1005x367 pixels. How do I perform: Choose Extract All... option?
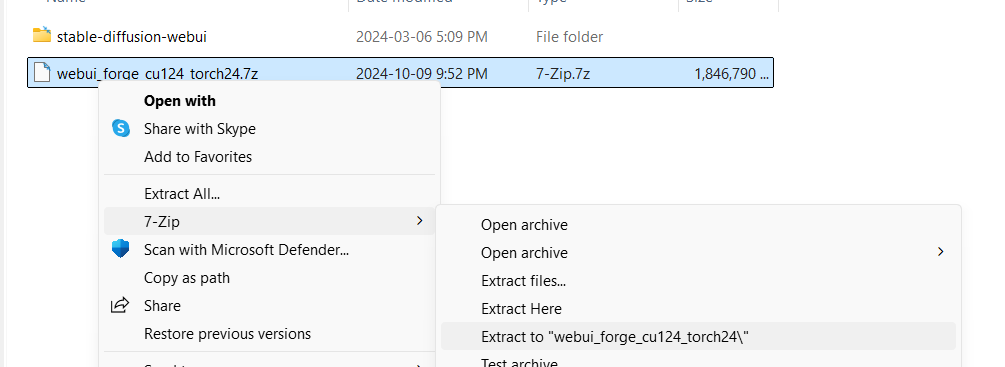point(183,193)
